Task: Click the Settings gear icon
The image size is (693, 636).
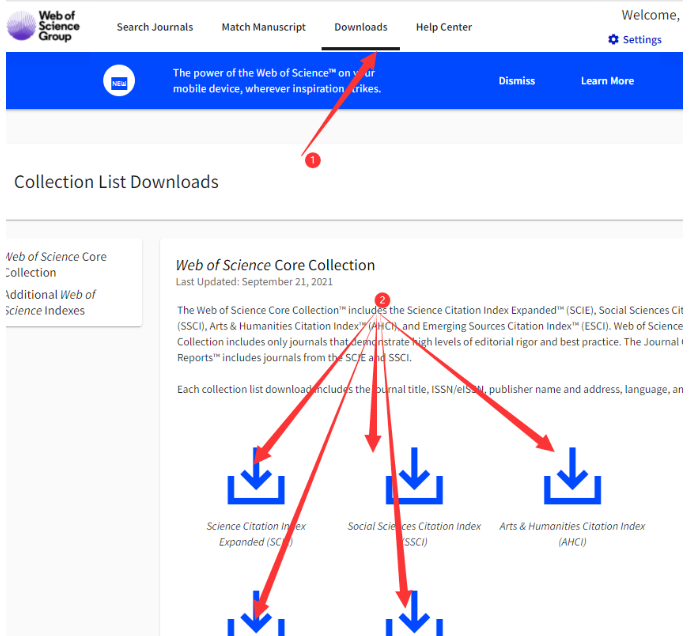Action: [x=613, y=39]
